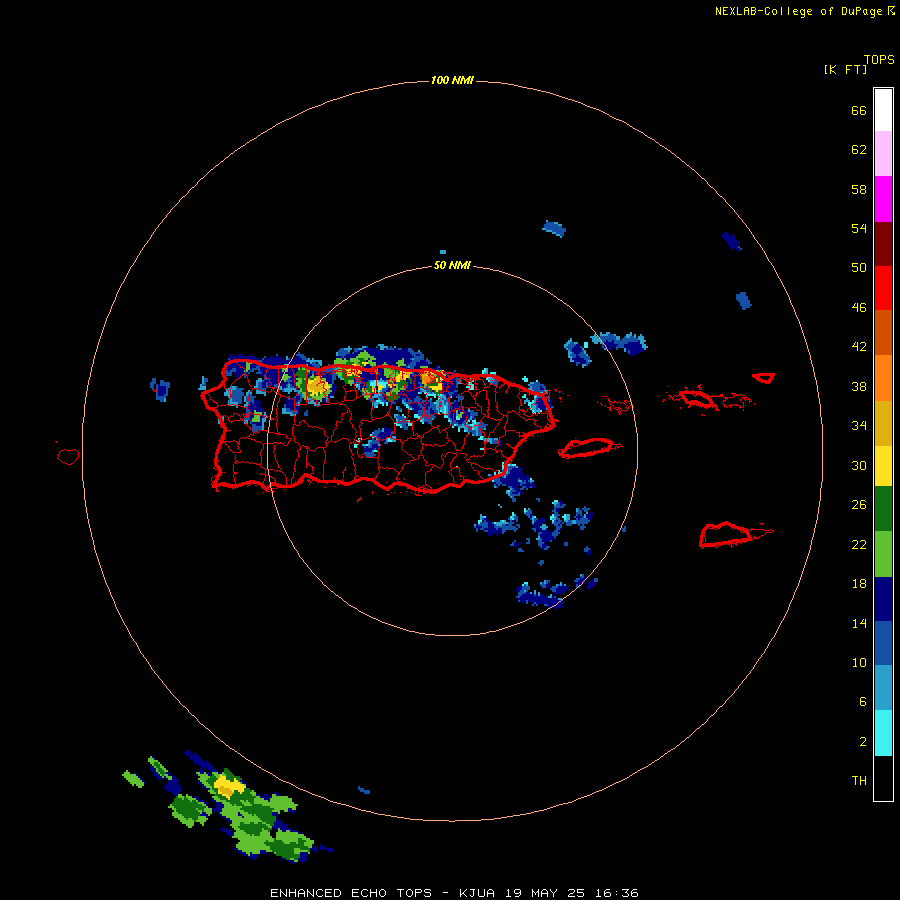Viewport: 900px width, 900px height.
Task: Click legend value 54
Action: point(859,228)
